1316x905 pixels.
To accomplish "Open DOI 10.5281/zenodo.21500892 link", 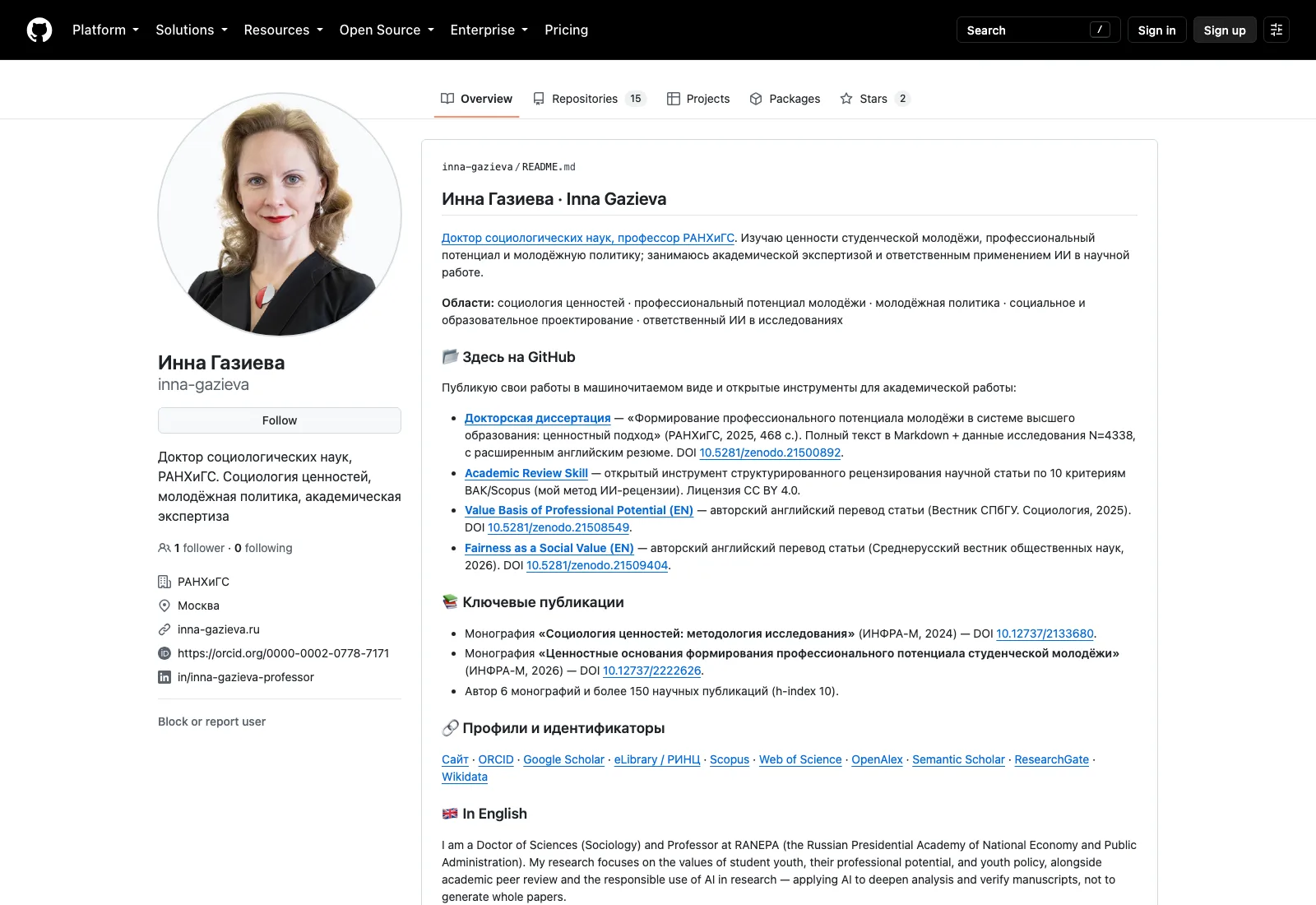I will pos(770,452).
